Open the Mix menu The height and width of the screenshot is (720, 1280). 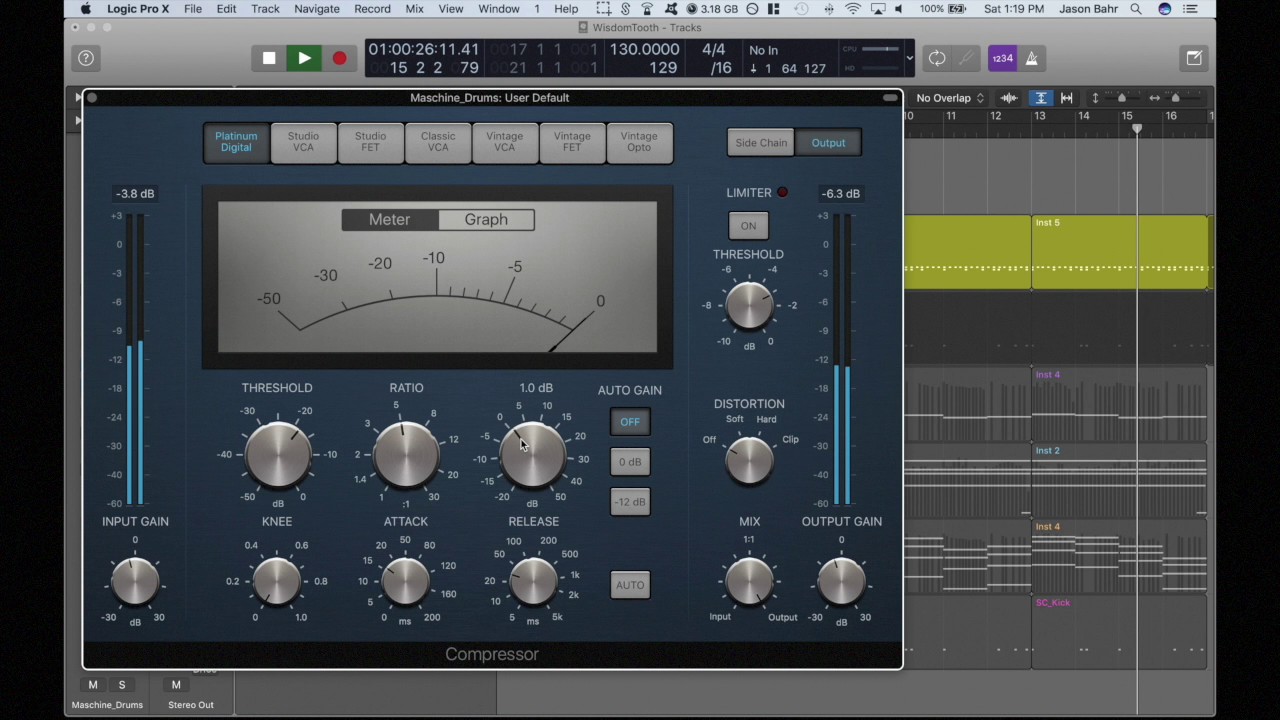414,9
